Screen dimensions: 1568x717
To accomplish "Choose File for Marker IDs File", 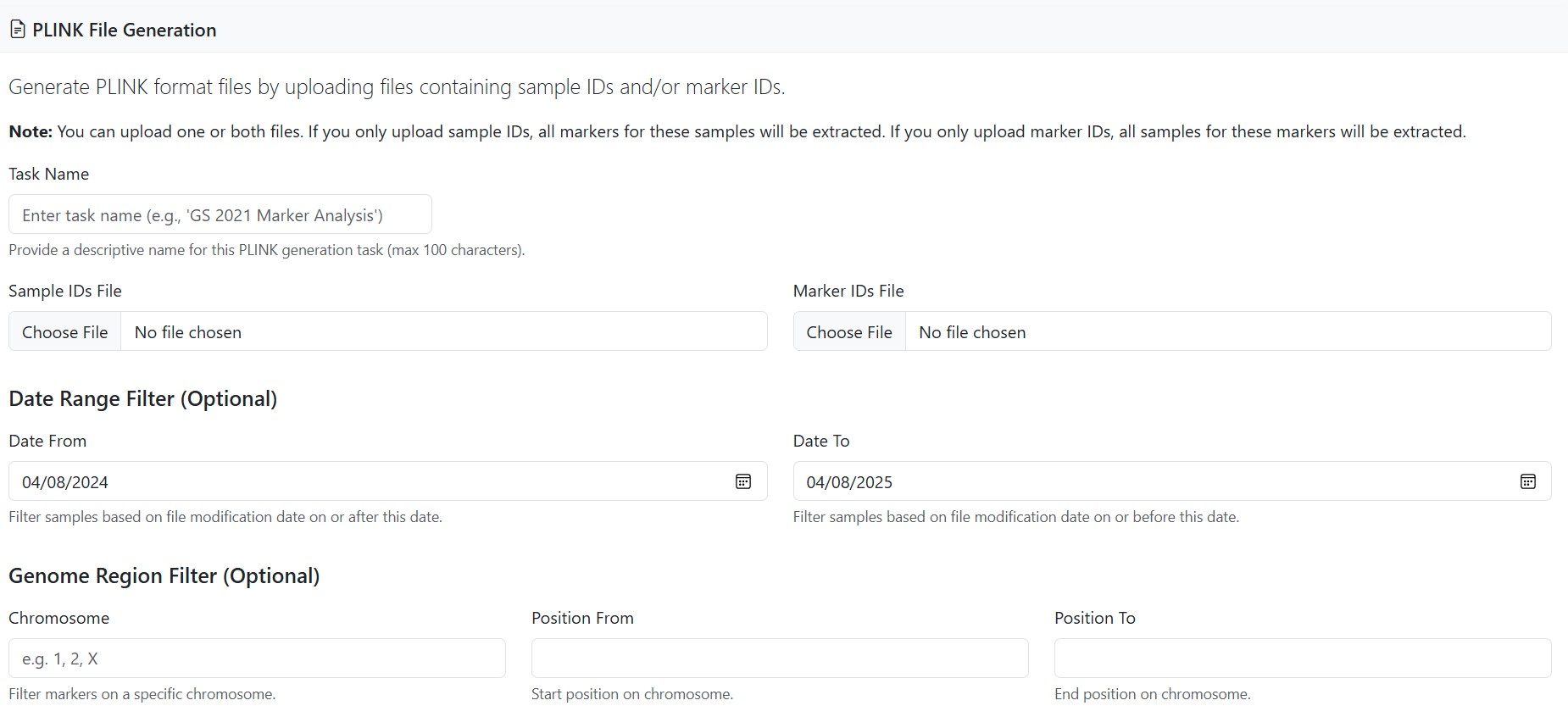I will tap(849, 331).
